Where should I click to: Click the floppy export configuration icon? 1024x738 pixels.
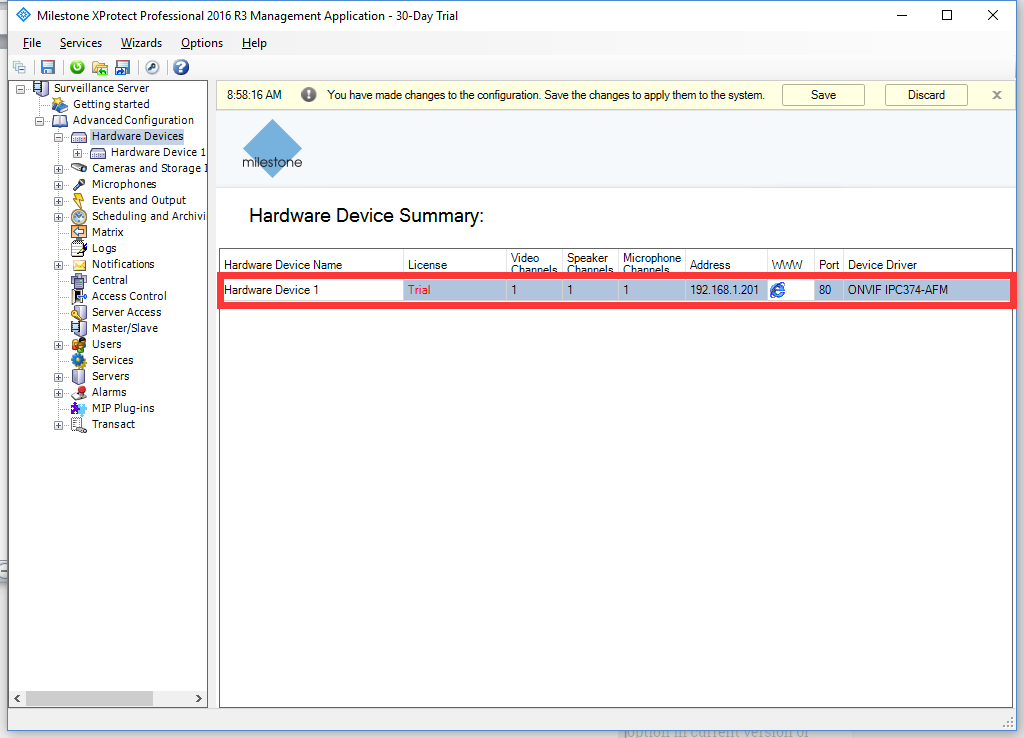[122, 67]
